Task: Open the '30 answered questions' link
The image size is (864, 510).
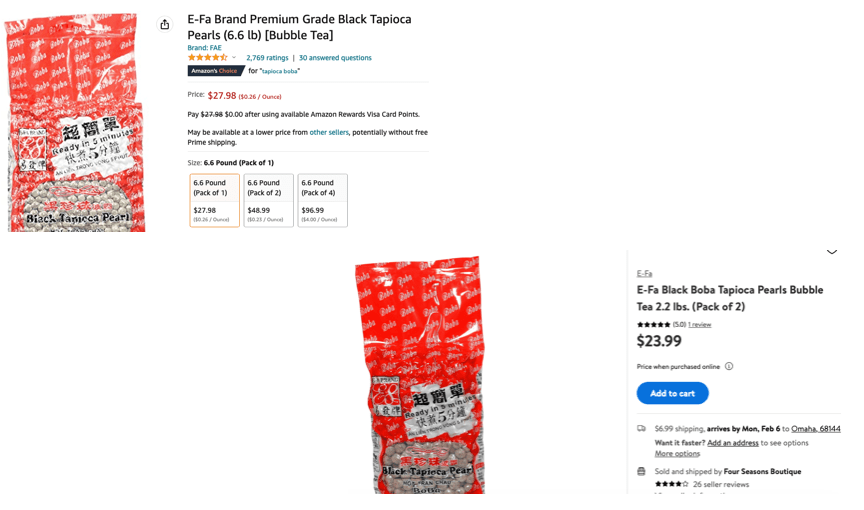Action: pyautogui.click(x=335, y=58)
